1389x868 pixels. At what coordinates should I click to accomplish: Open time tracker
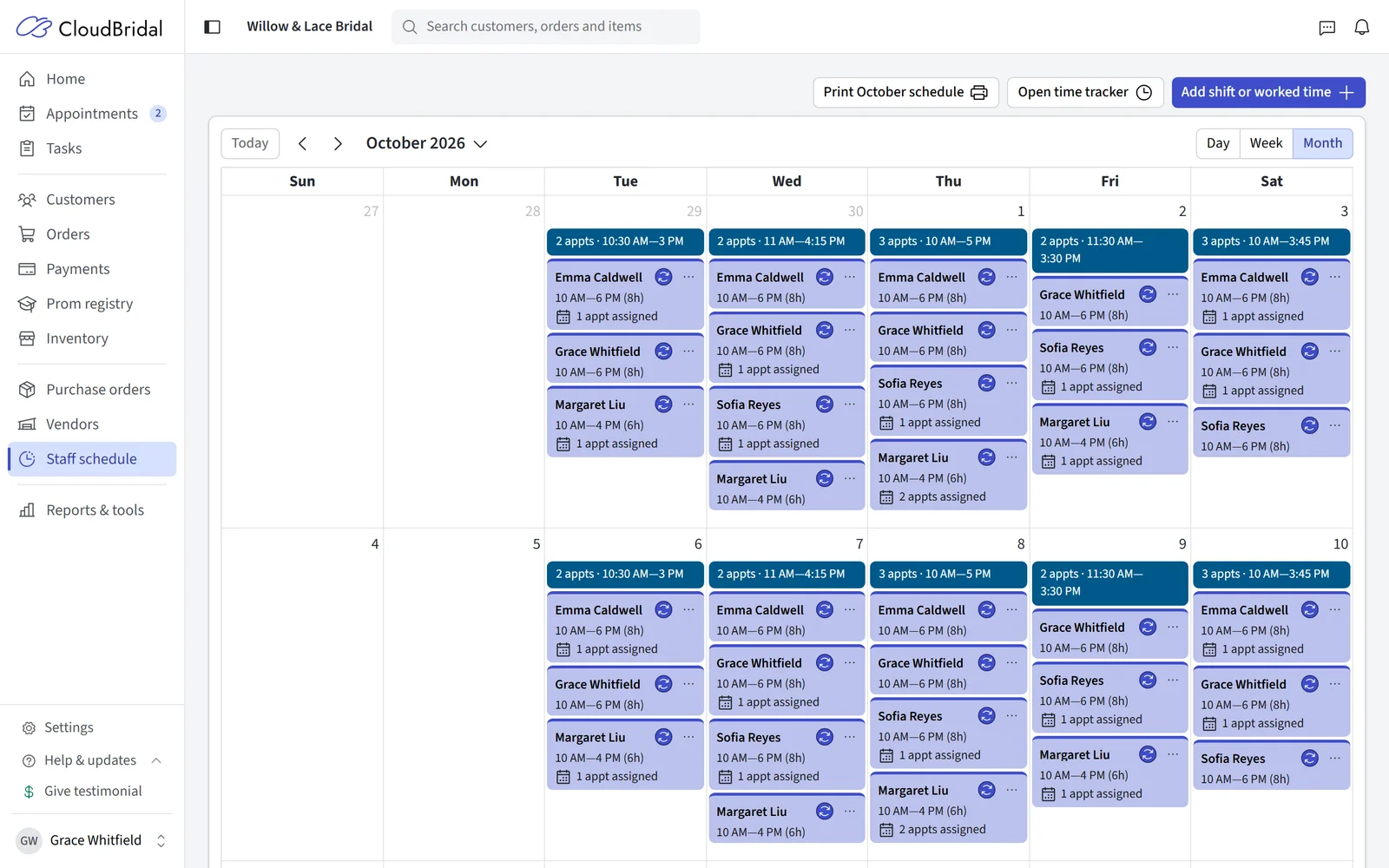pyautogui.click(x=1084, y=92)
